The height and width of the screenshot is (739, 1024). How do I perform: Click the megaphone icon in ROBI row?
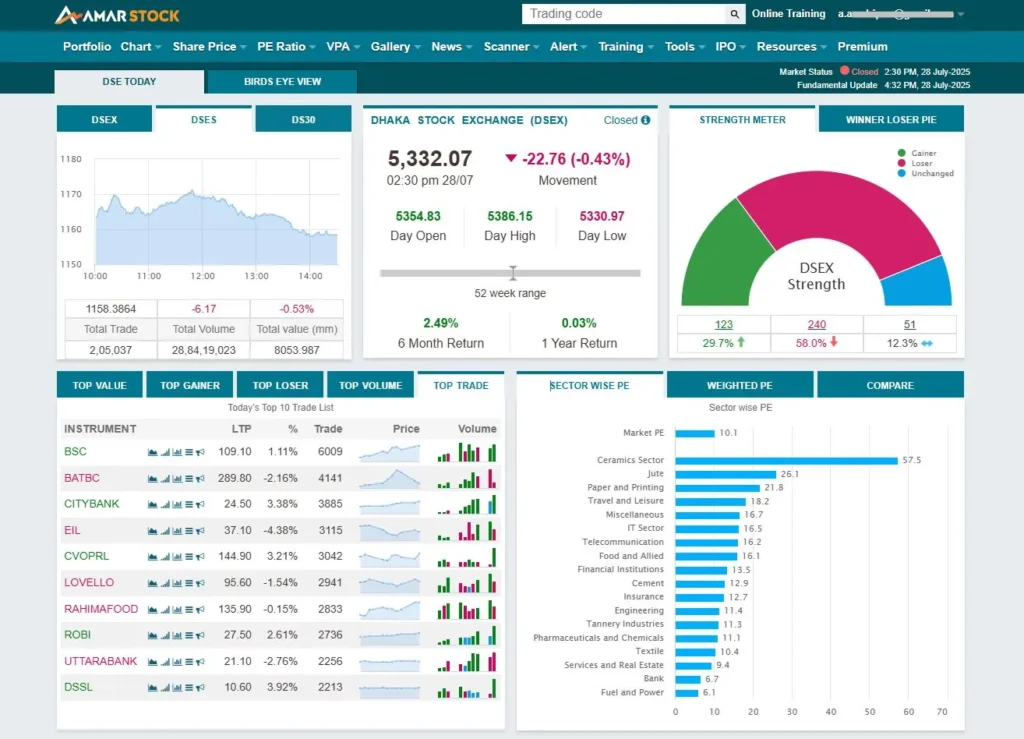[x=200, y=635]
